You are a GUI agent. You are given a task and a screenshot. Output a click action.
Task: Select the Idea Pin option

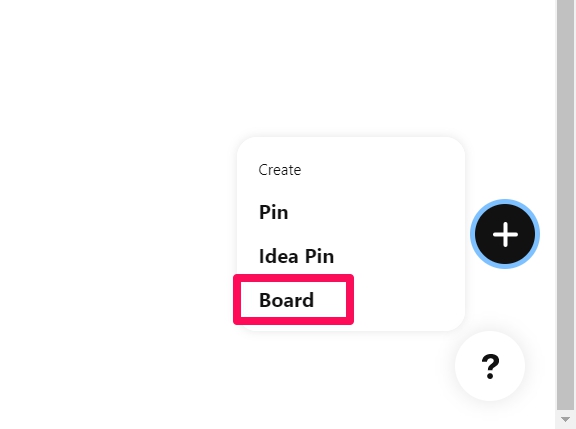[x=296, y=256]
